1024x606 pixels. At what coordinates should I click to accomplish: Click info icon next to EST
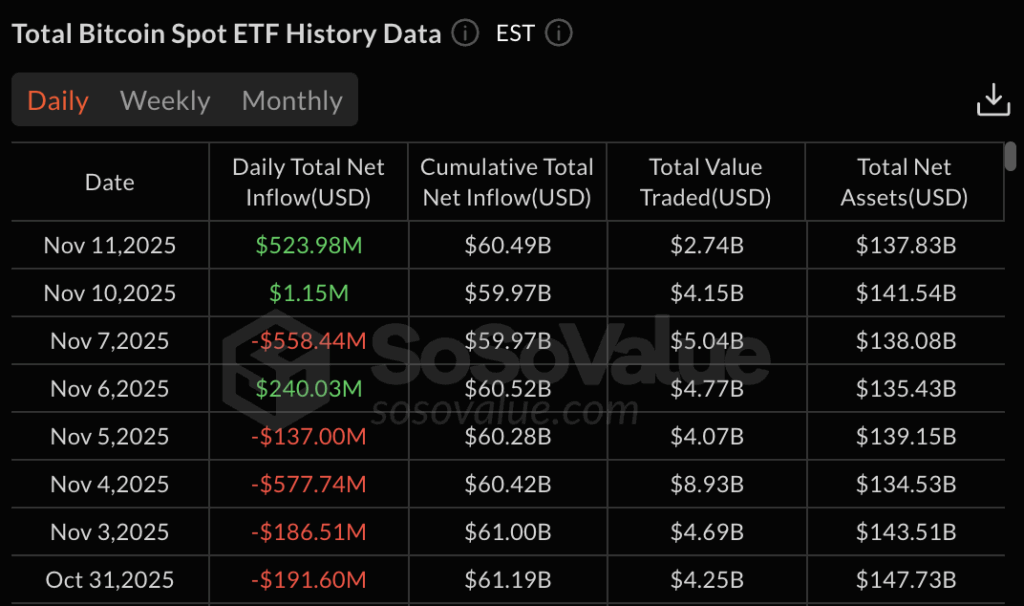point(558,34)
